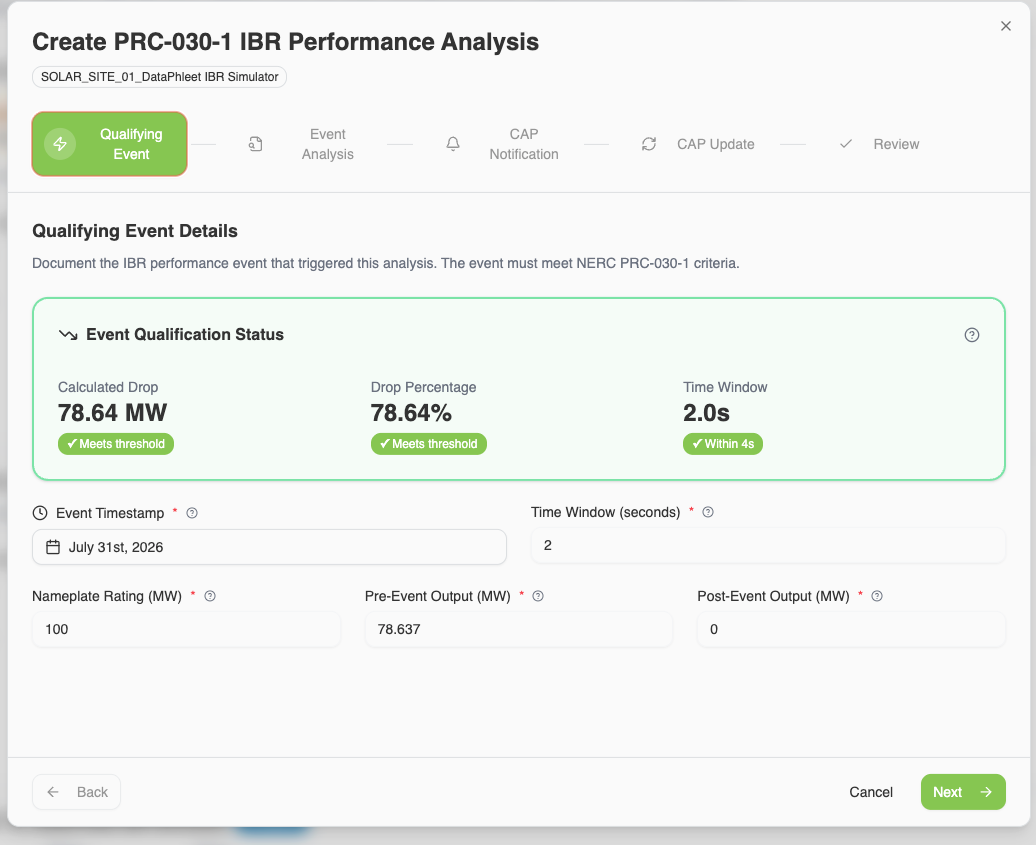Viewport: 1036px width, 845px height.
Task: Click the lightning bolt Qualifying Event icon
Action: tap(60, 144)
